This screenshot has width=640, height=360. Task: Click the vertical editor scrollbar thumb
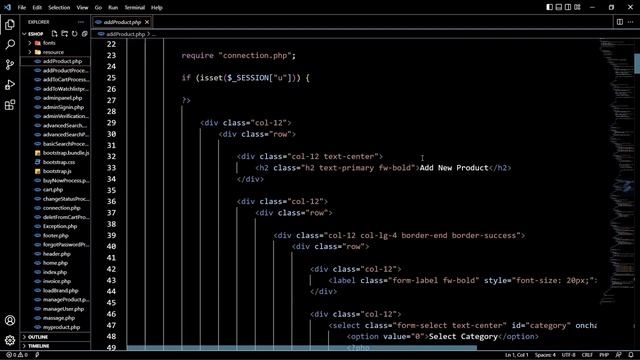[x=637, y=64]
